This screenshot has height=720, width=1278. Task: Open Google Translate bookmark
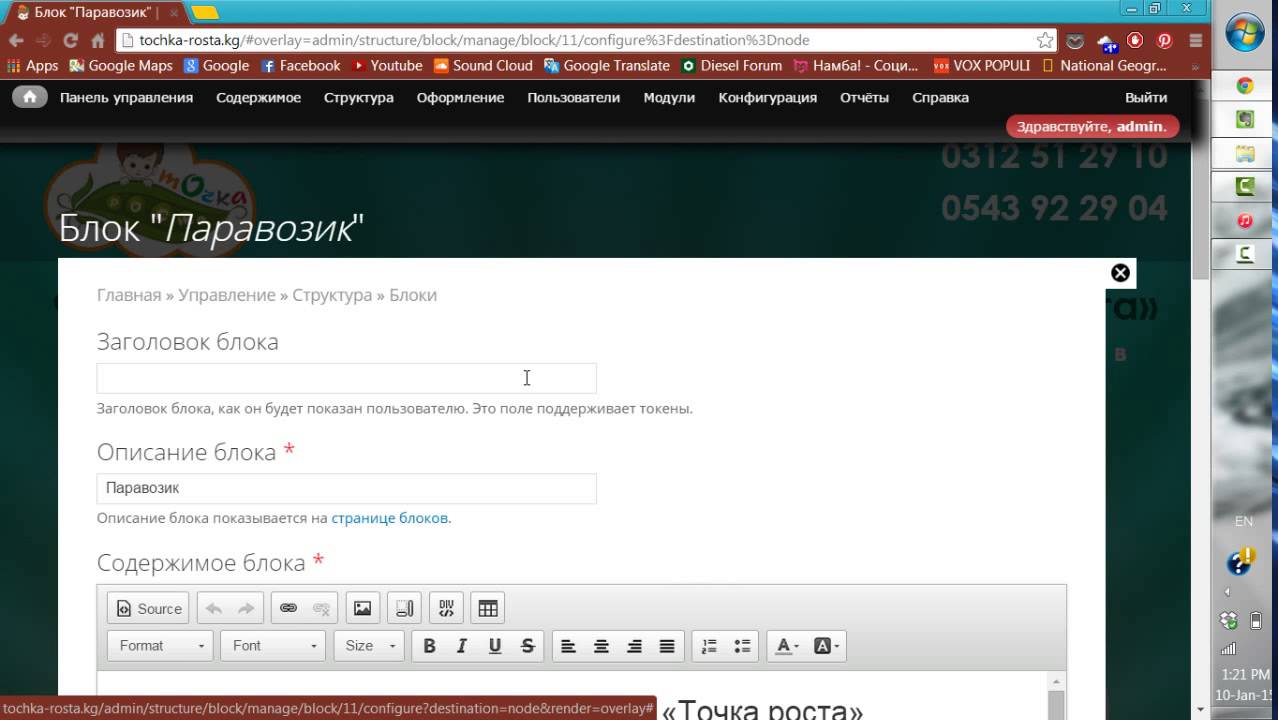607,65
